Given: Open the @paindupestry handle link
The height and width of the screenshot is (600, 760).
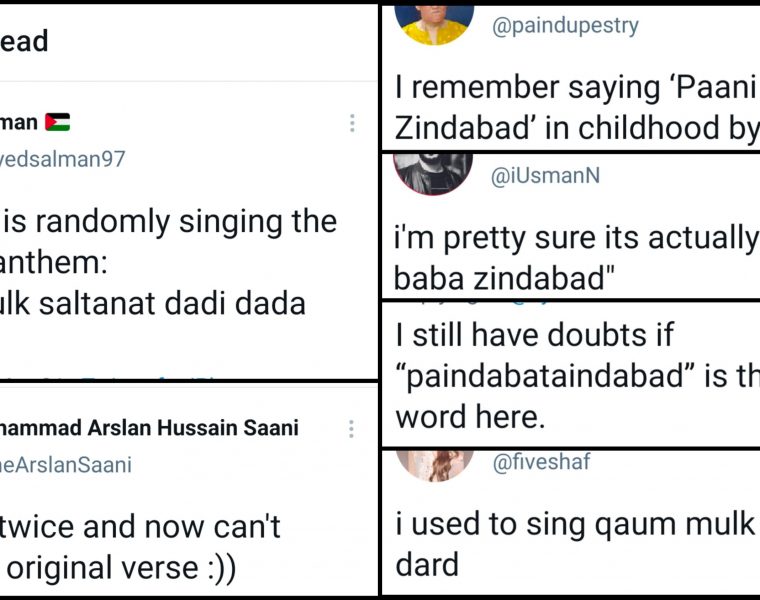Looking at the screenshot, I should (565, 26).
